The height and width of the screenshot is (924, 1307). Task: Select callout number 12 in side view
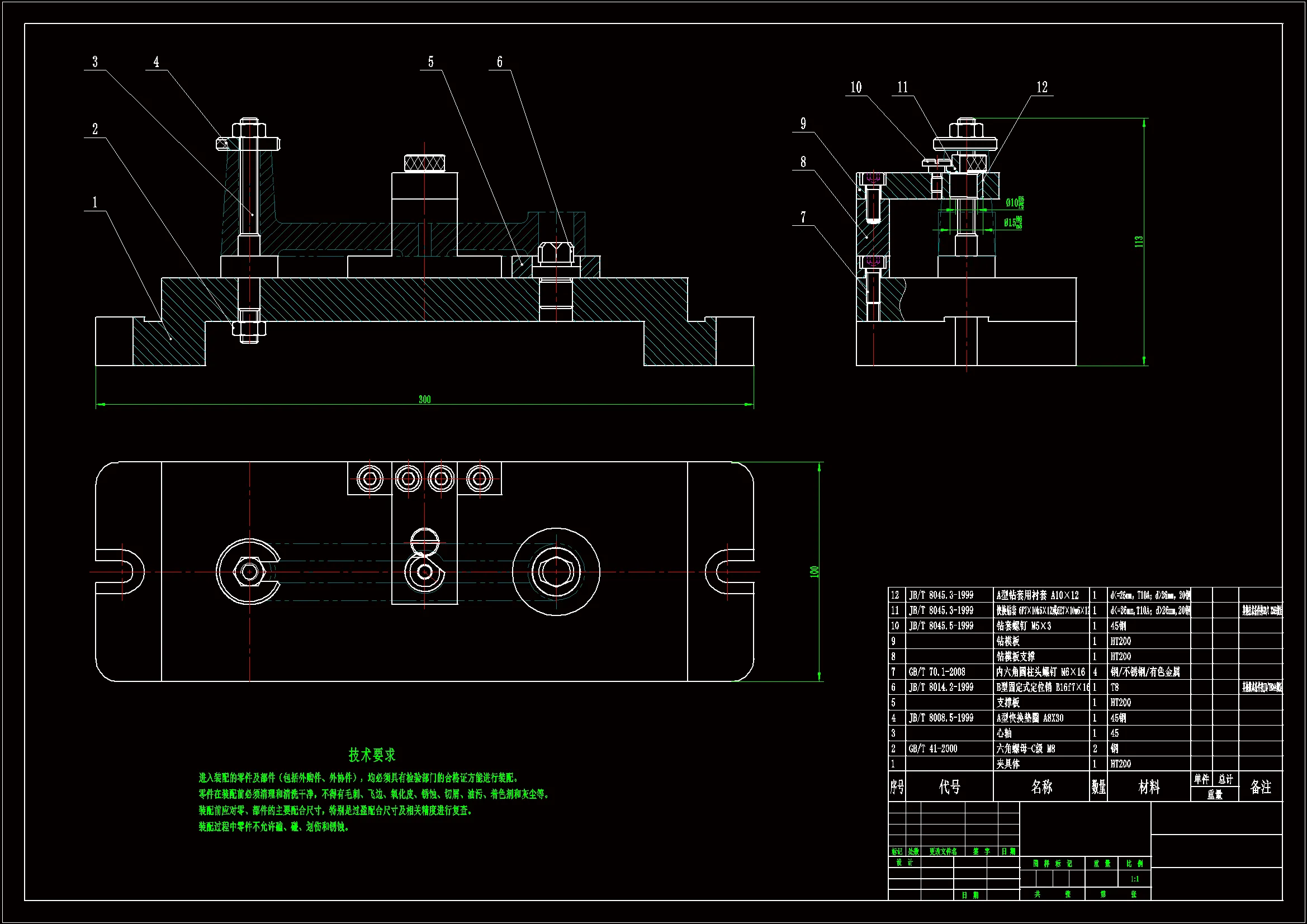1041,87
